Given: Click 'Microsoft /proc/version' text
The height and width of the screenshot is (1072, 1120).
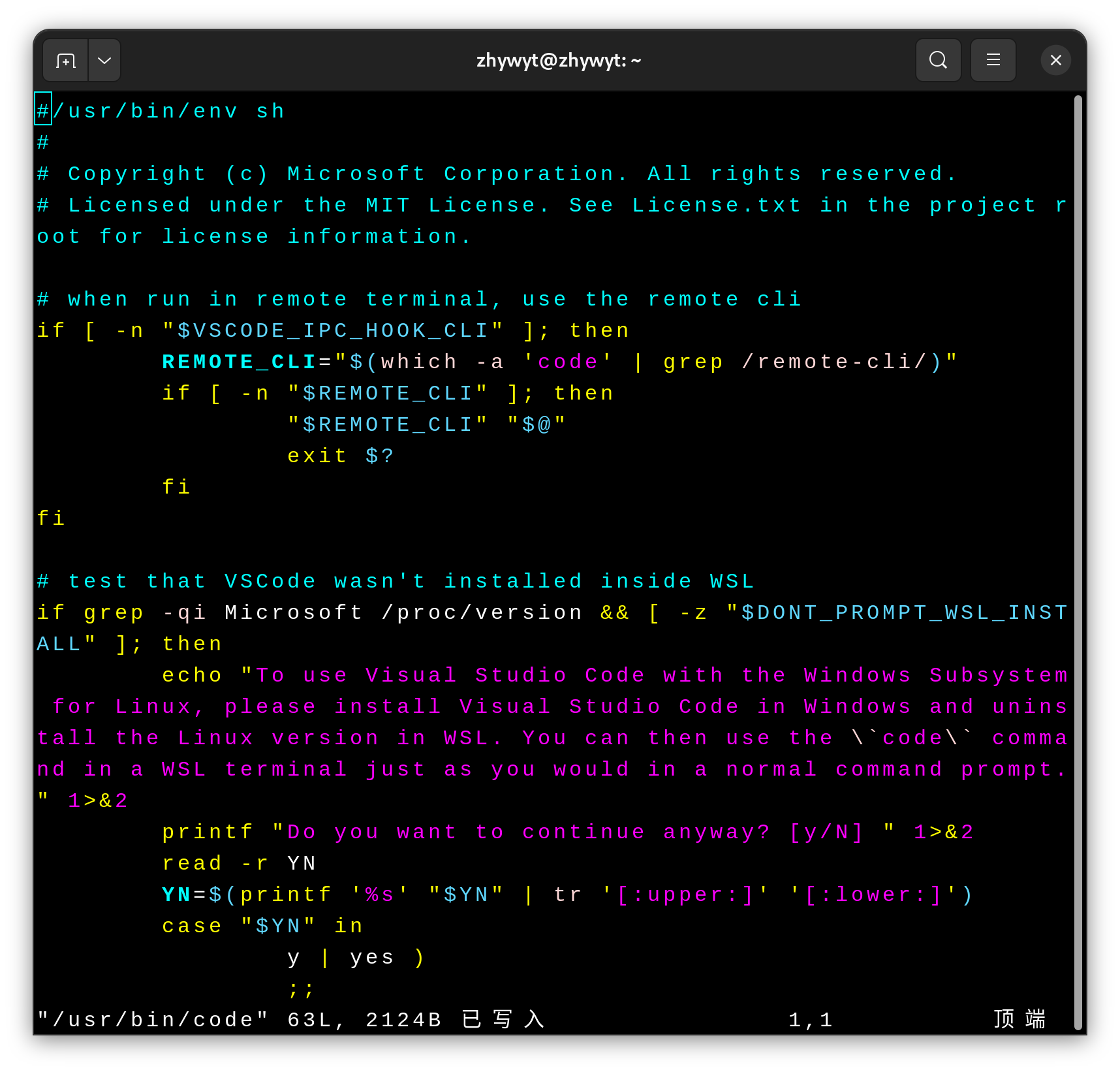Looking at the screenshot, I should point(403,612).
